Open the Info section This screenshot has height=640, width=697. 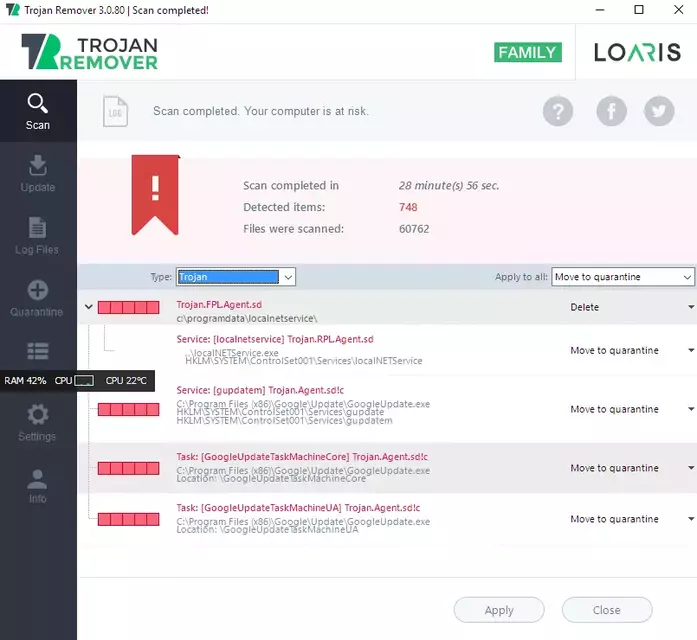tap(38, 484)
